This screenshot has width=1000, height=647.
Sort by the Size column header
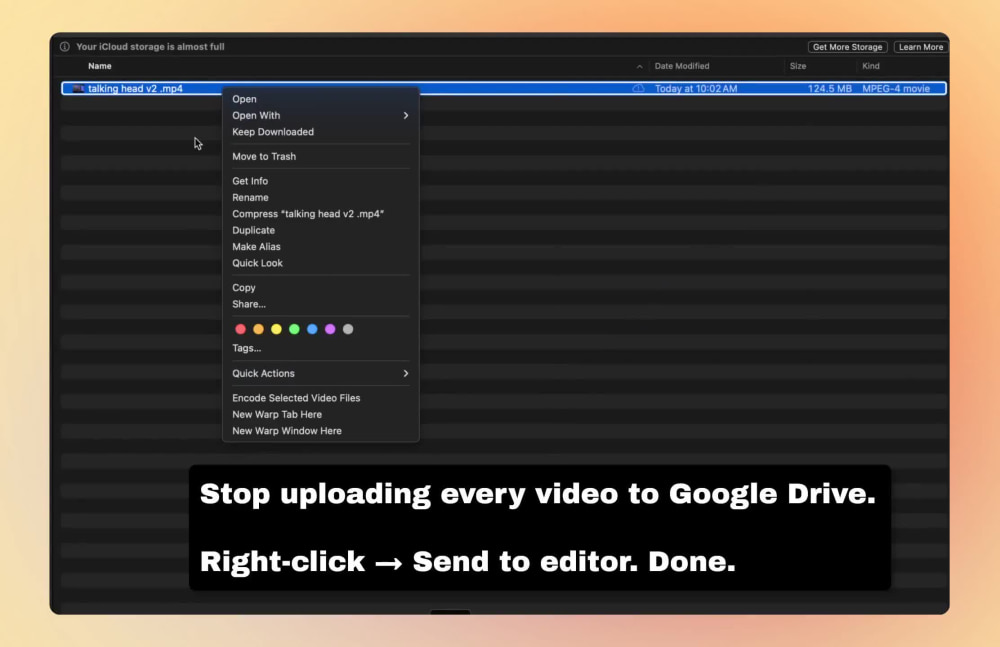798,66
